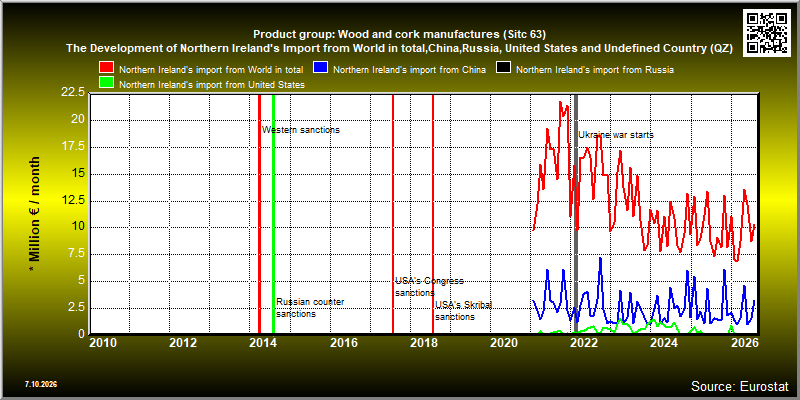The image size is (800, 400).
Task: Click the y-axis value 5
Action: click(82, 281)
